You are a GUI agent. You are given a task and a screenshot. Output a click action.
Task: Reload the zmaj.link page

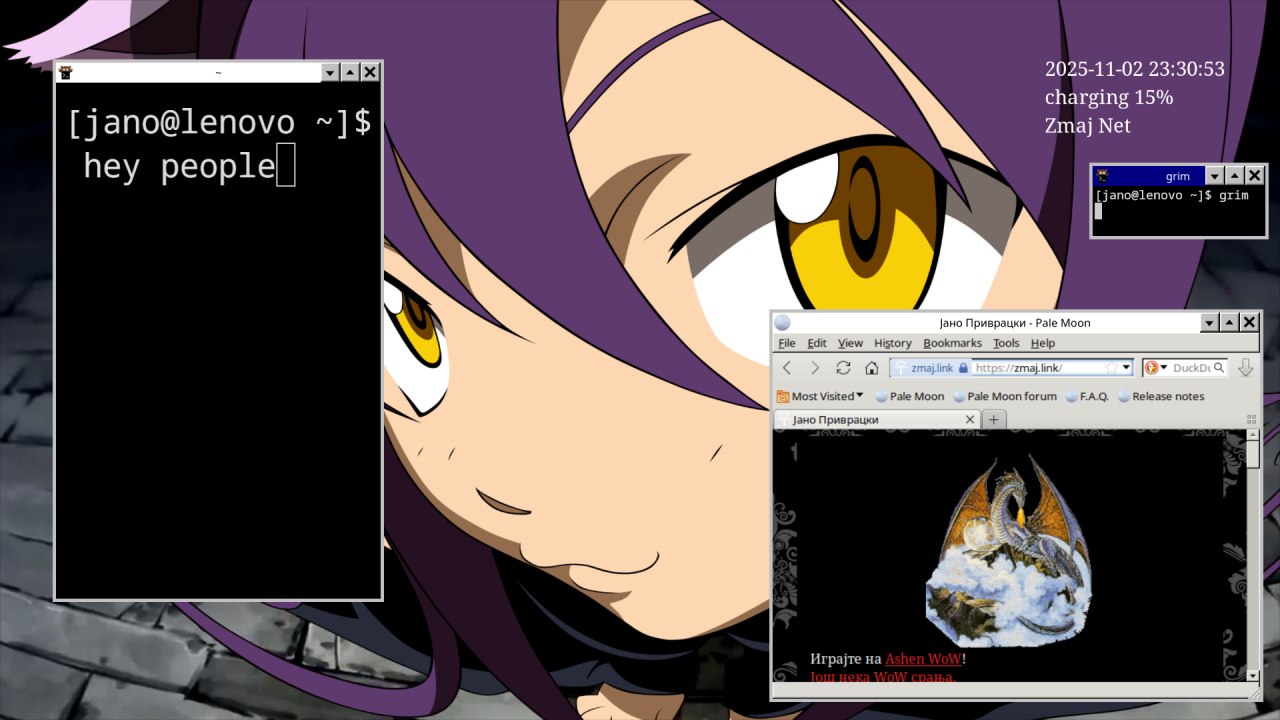click(x=843, y=368)
